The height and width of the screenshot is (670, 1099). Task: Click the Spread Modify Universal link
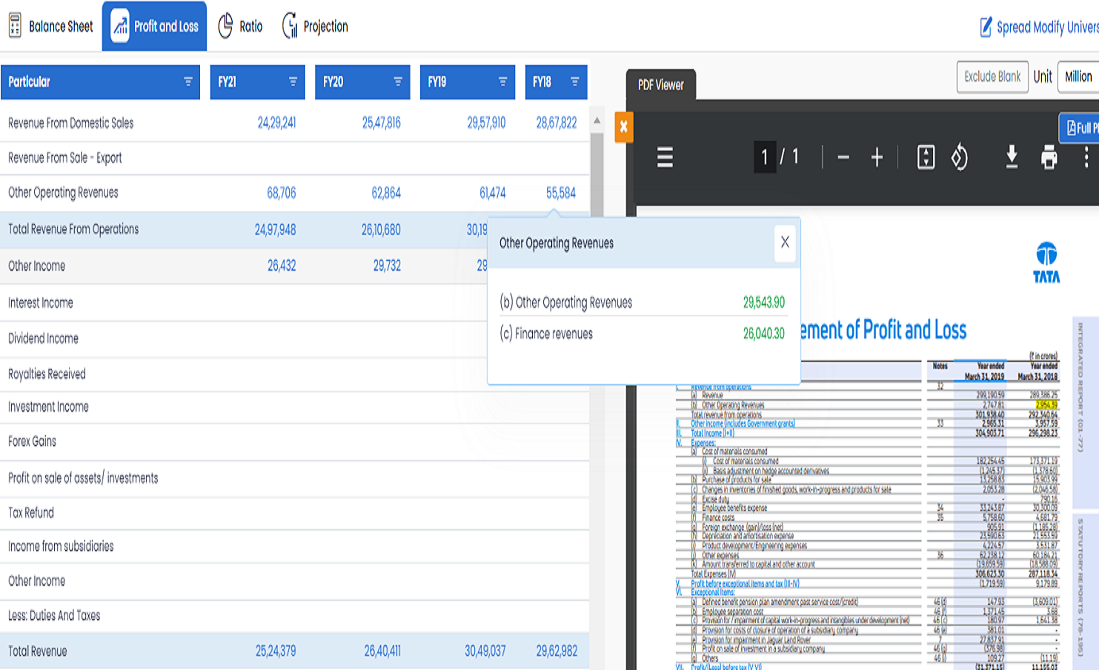tap(1040, 27)
